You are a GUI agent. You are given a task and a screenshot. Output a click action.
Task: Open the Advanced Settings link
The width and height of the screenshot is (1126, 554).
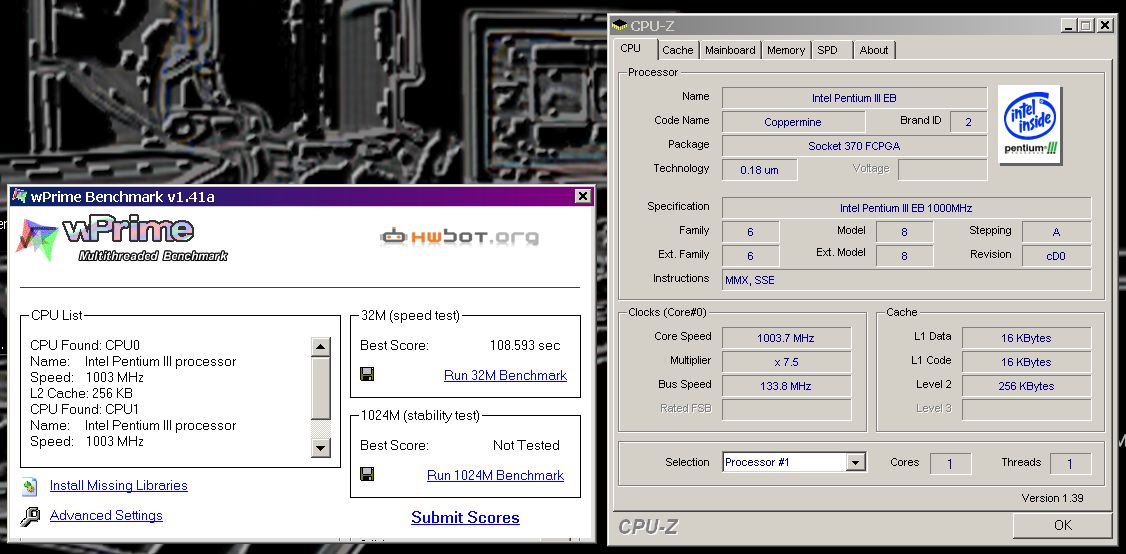(106, 515)
